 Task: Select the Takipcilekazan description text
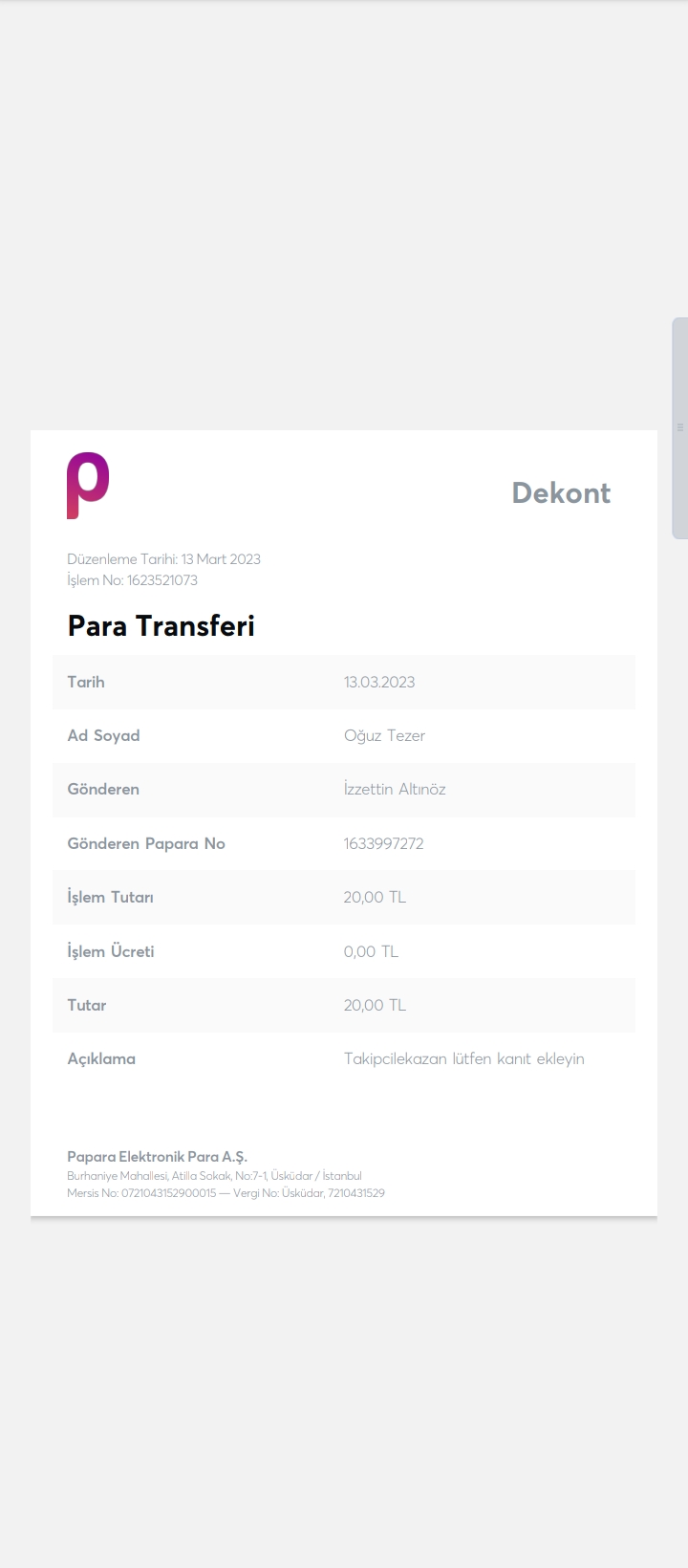point(463,1058)
